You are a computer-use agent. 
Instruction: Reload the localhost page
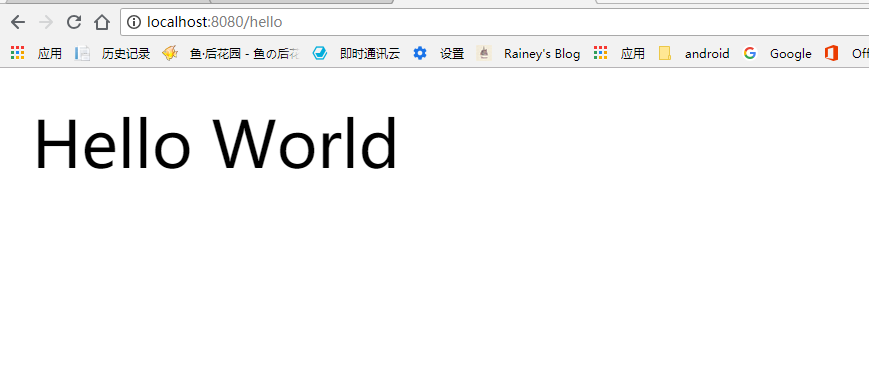coord(74,22)
